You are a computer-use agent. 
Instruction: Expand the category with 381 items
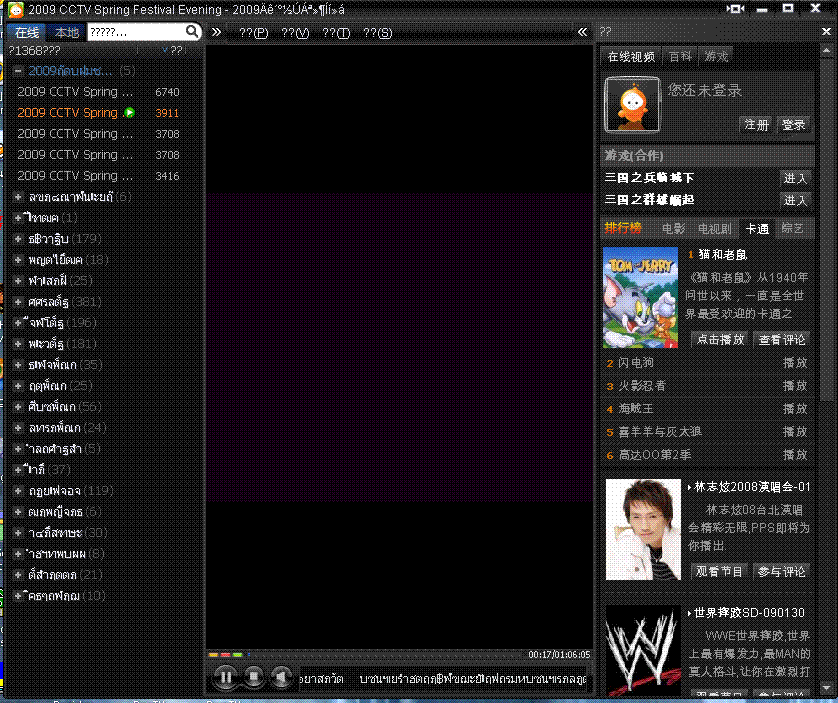(18, 302)
